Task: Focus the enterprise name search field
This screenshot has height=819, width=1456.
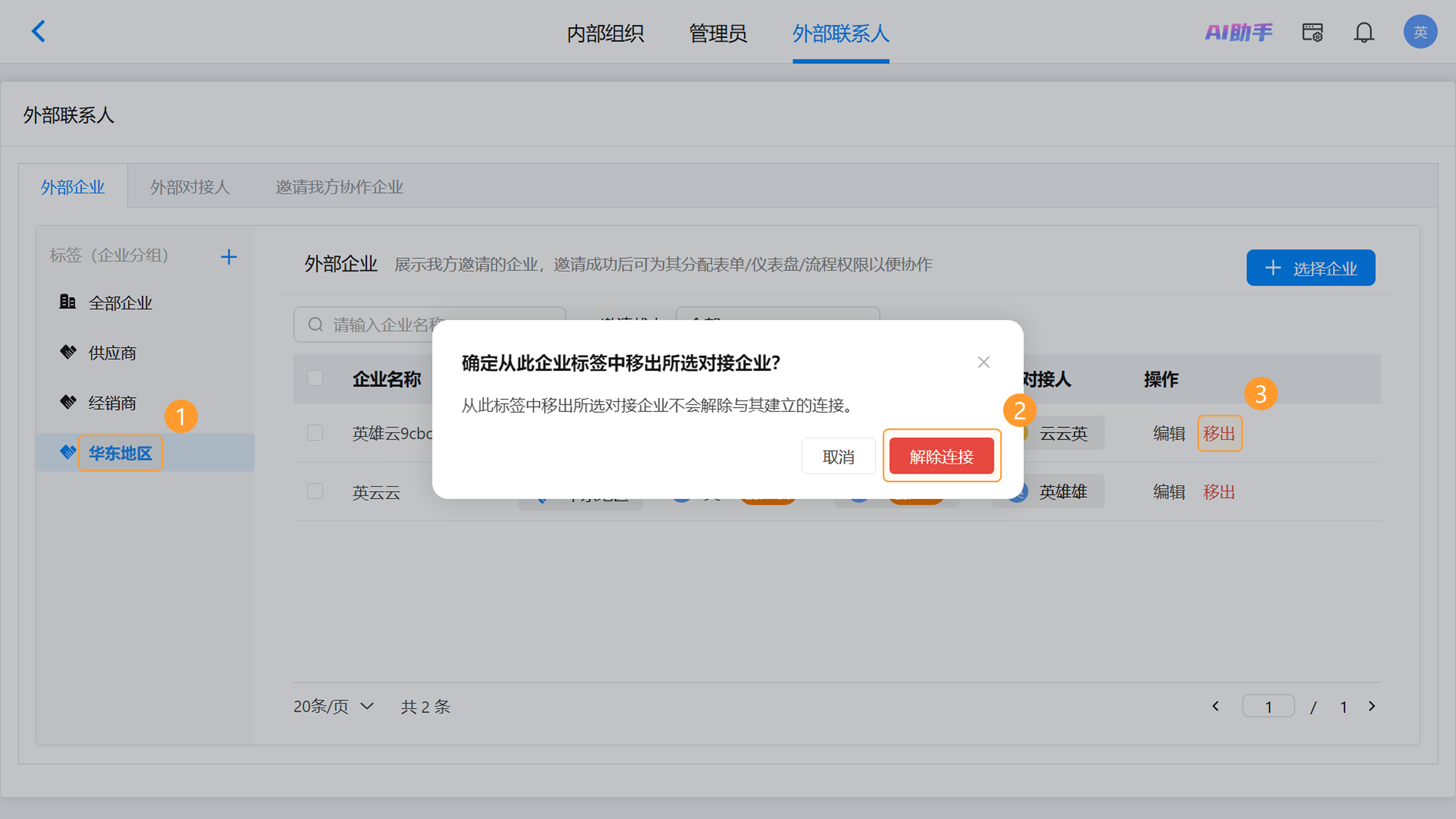Action: click(x=430, y=325)
